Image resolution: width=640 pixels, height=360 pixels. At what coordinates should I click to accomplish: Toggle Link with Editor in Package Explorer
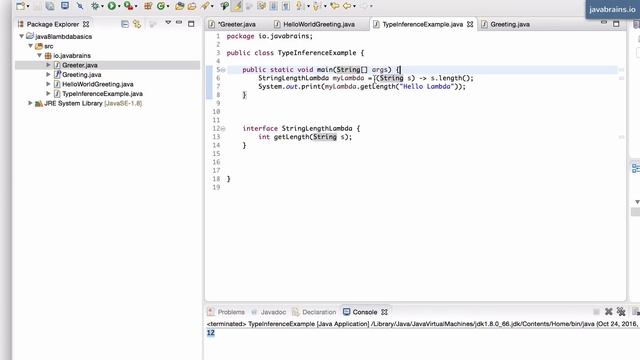(137, 24)
